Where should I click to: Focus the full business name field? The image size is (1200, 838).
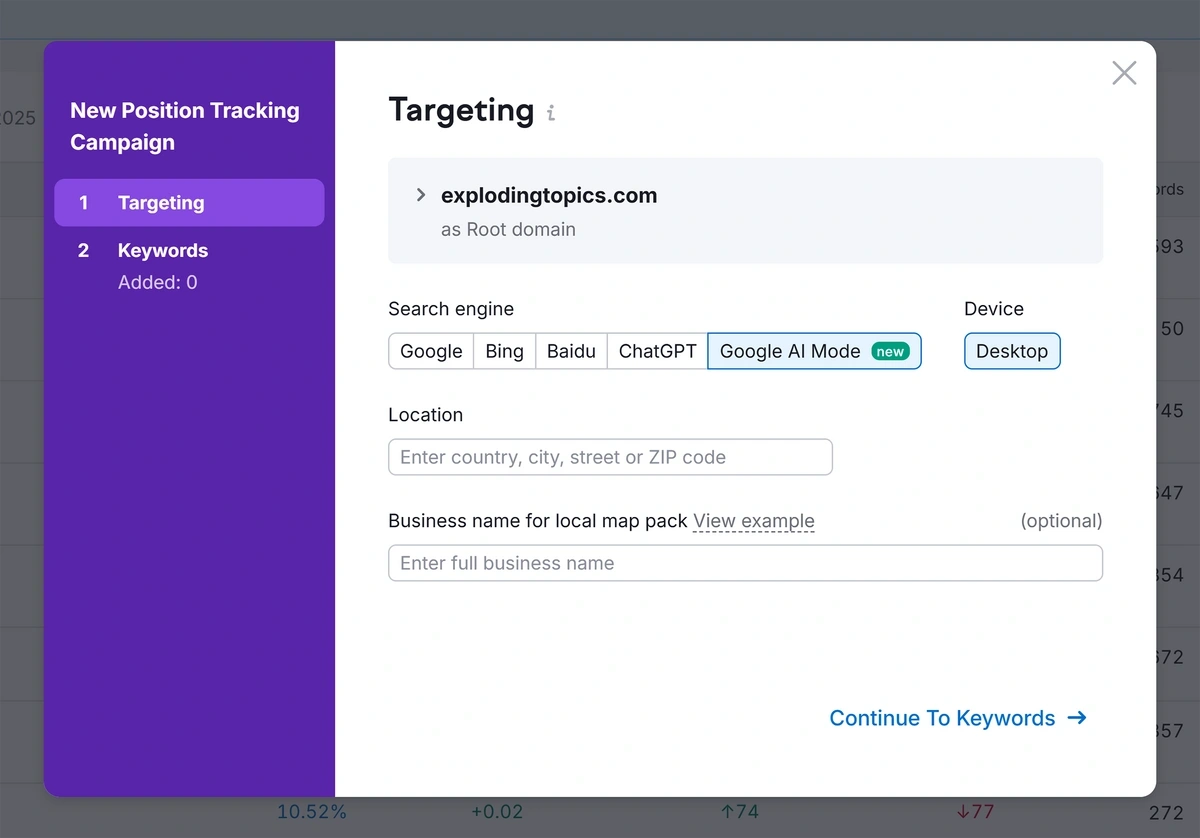745,563
